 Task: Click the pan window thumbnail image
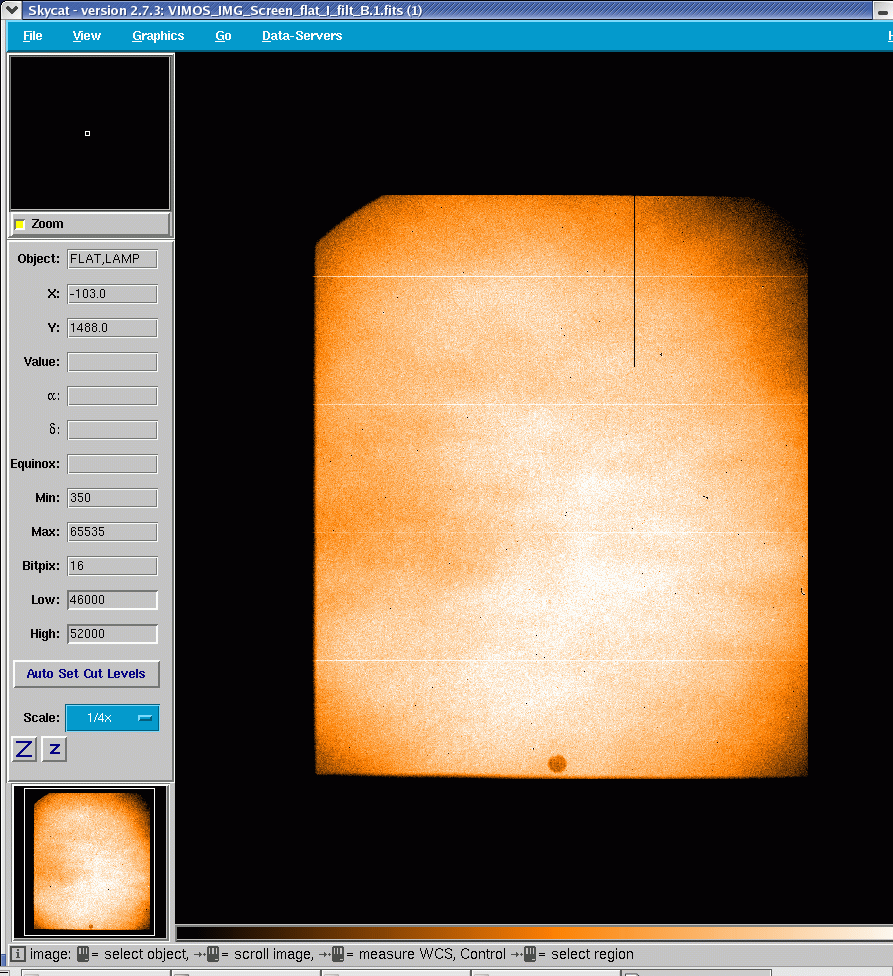[90, 862]
